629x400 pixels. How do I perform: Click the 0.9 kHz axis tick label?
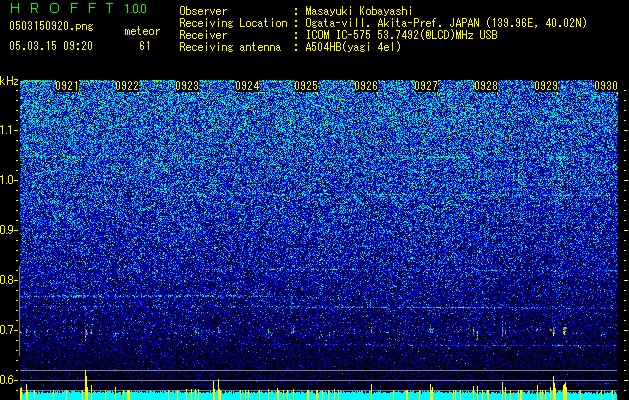pyautogui.click(x=8, y=230)
